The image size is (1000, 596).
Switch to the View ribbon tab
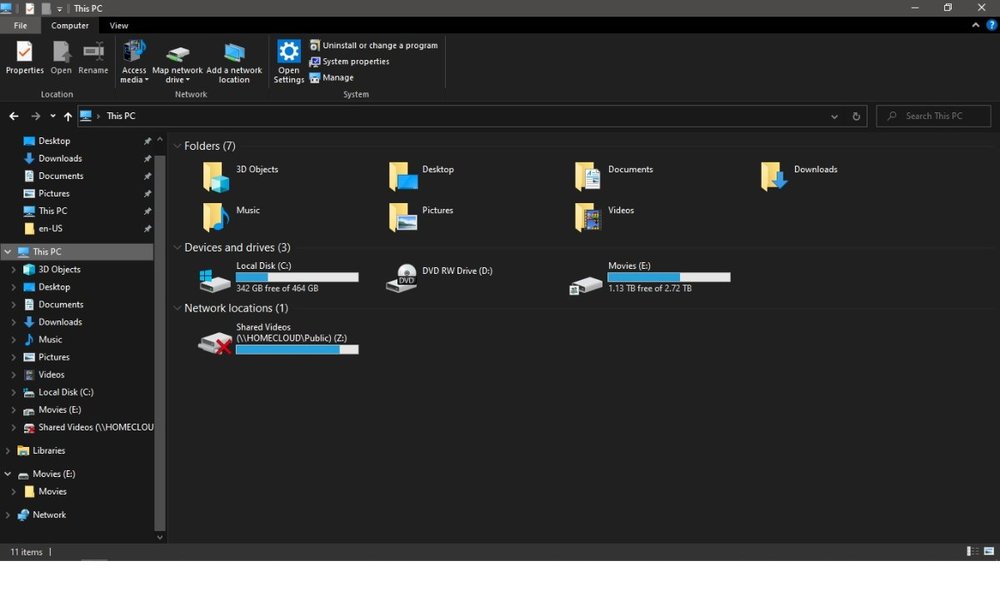tap(119, 25)
